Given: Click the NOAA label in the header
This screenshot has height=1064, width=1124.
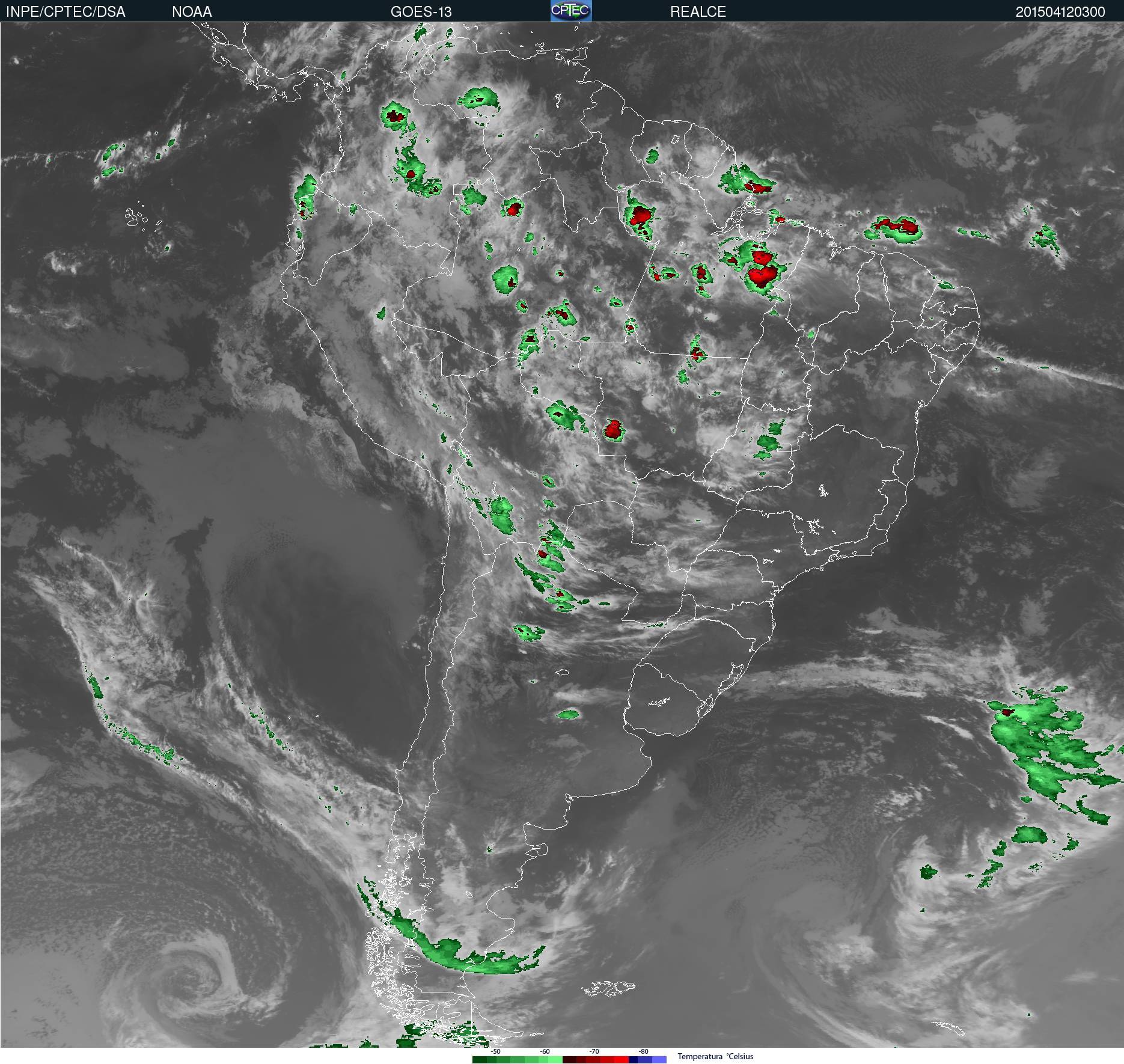Looking at the screenshot, I should (192, 11).
